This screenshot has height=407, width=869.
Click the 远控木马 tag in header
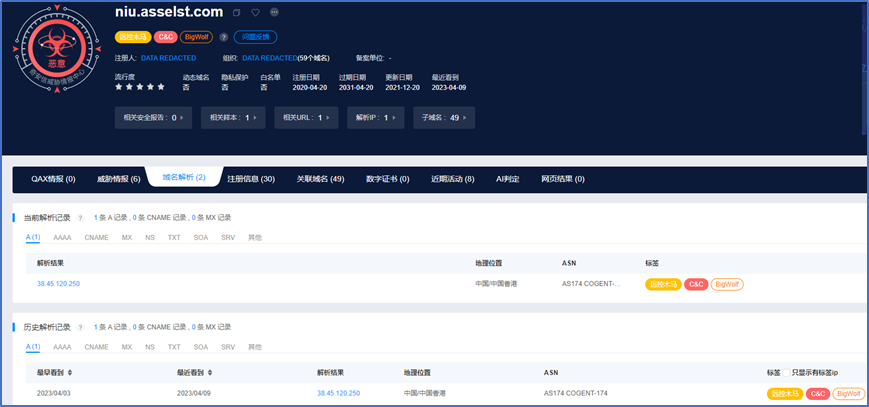[133, 37]
